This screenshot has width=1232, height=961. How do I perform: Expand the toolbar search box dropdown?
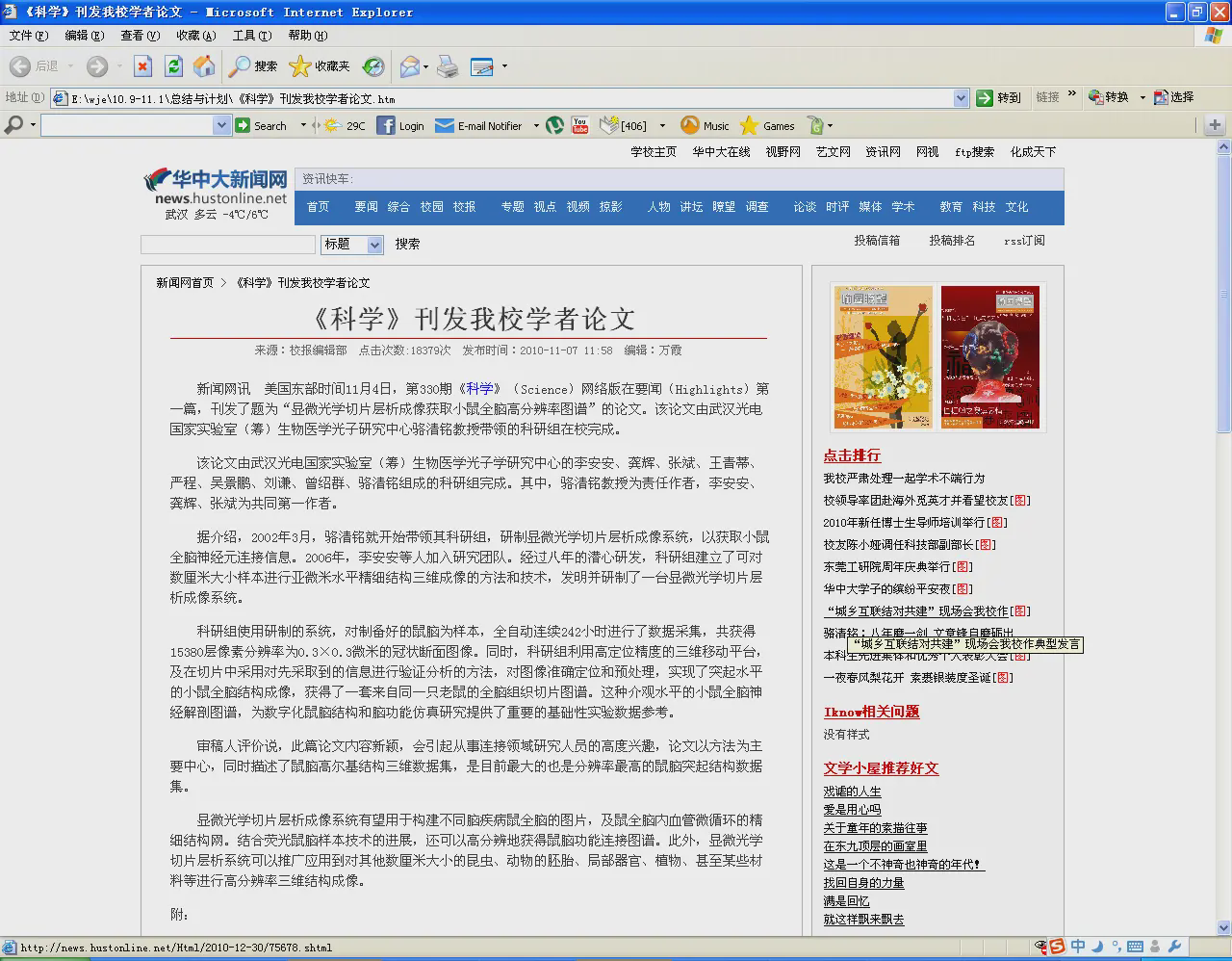[221, 125]
